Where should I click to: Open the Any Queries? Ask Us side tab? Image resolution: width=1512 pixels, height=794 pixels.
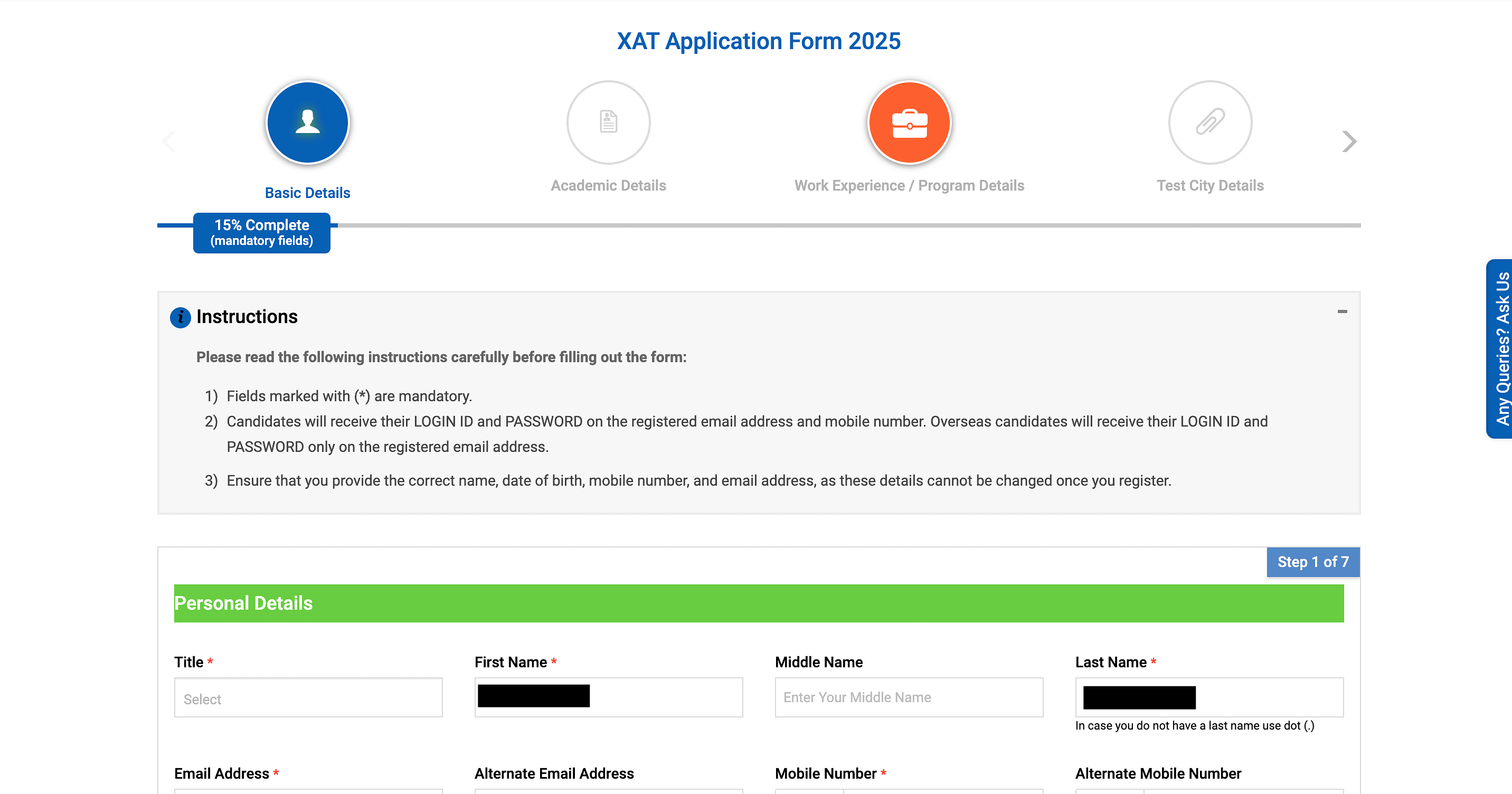1500,348
